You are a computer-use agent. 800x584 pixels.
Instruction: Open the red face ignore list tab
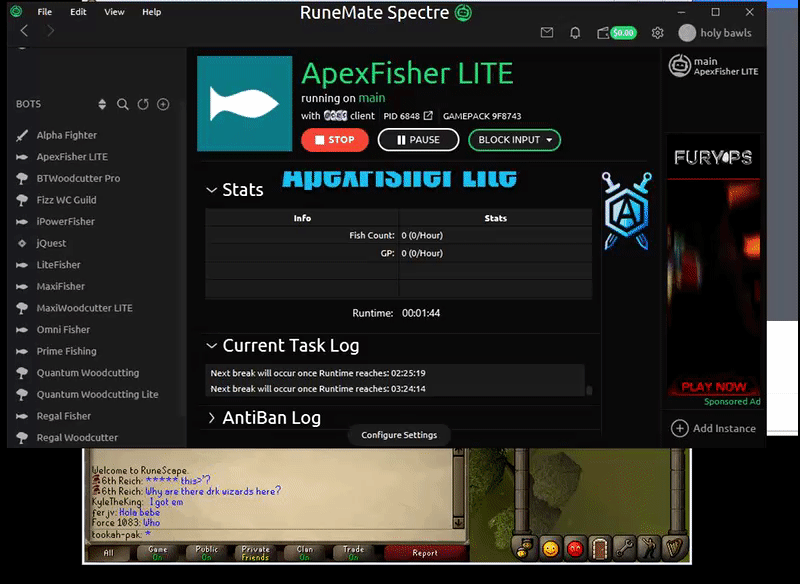(575, 549)
